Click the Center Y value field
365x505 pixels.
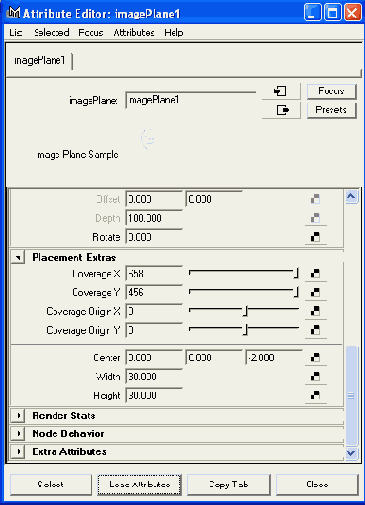pos(214,358)
